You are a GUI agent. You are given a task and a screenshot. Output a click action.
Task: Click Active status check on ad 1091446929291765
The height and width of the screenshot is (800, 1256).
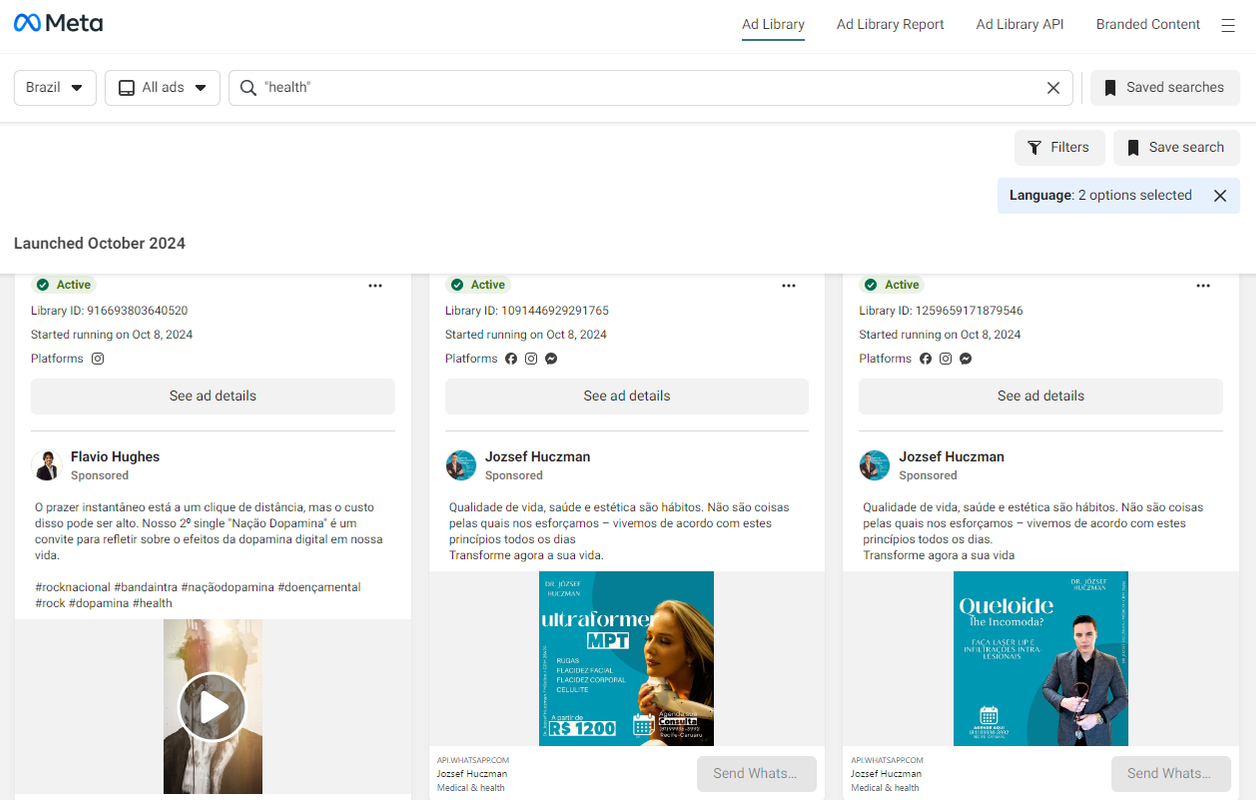pyautogui.click(x=457, y=285)
